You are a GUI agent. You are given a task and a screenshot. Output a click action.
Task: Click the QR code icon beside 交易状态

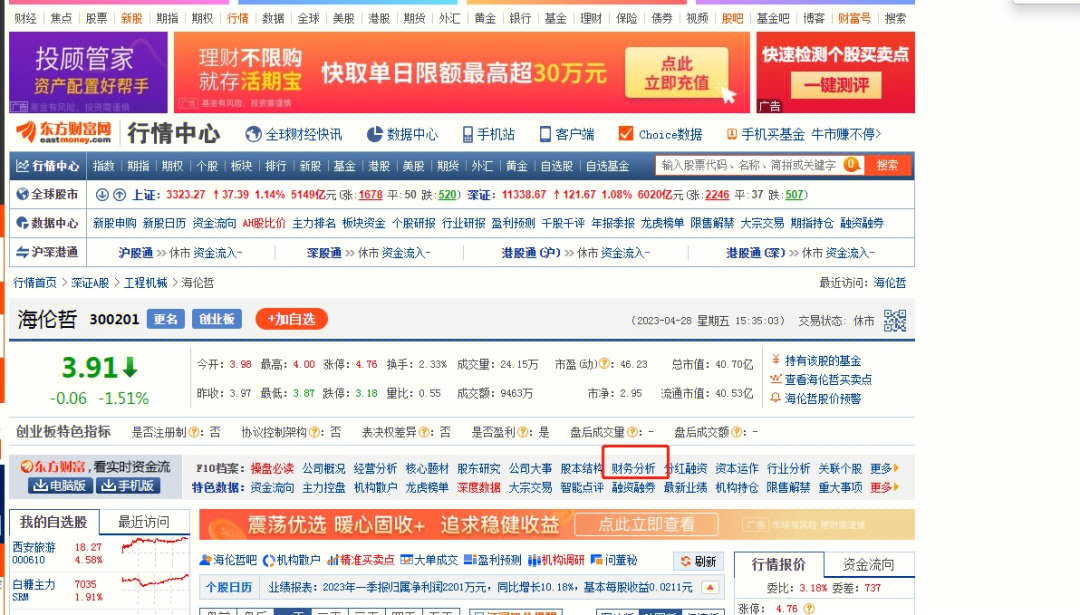pyautogui.click(x=895, y=320)
